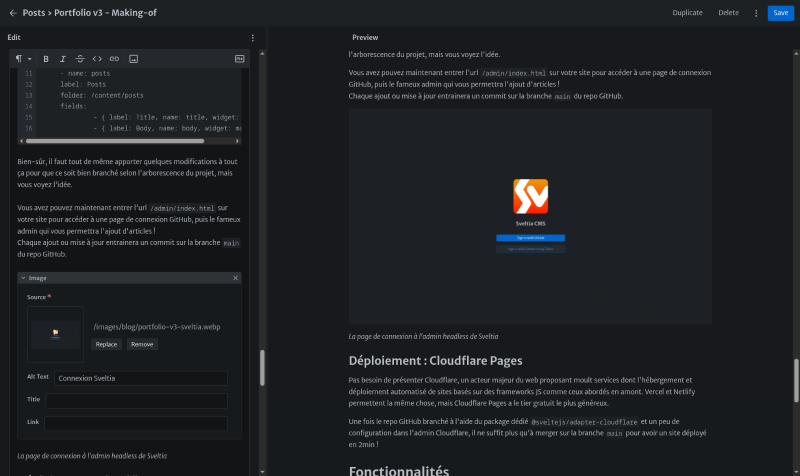Click the Alt Text input field
Viewport: 800px width, 476px height.
140,378
